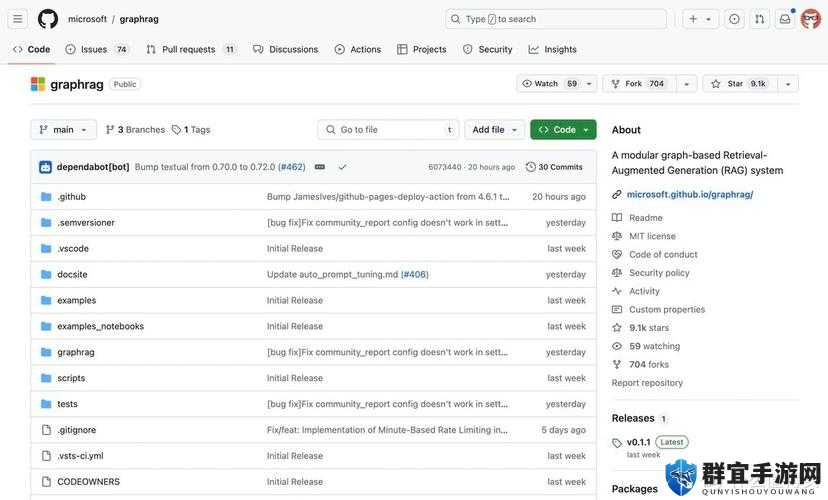The image size is (828, 500).
Task: Open the issues icon in top header
Action: pyautogui.click(x=734, y=19)
